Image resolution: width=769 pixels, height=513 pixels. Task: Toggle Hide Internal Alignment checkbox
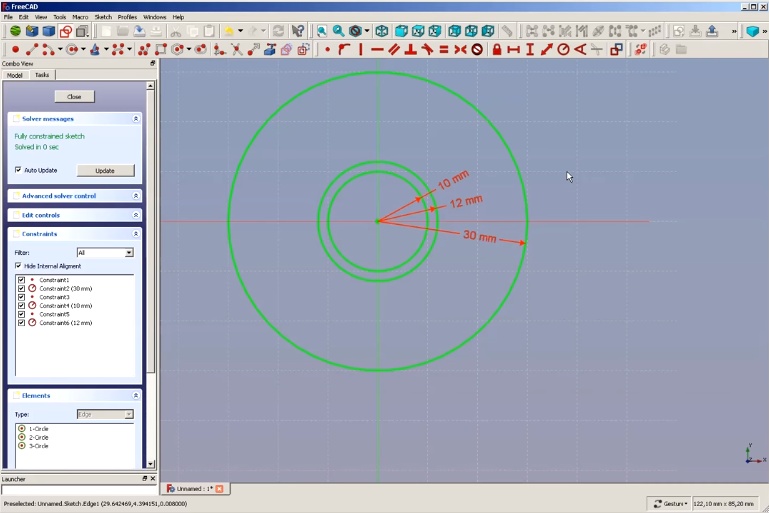[18, 266]
